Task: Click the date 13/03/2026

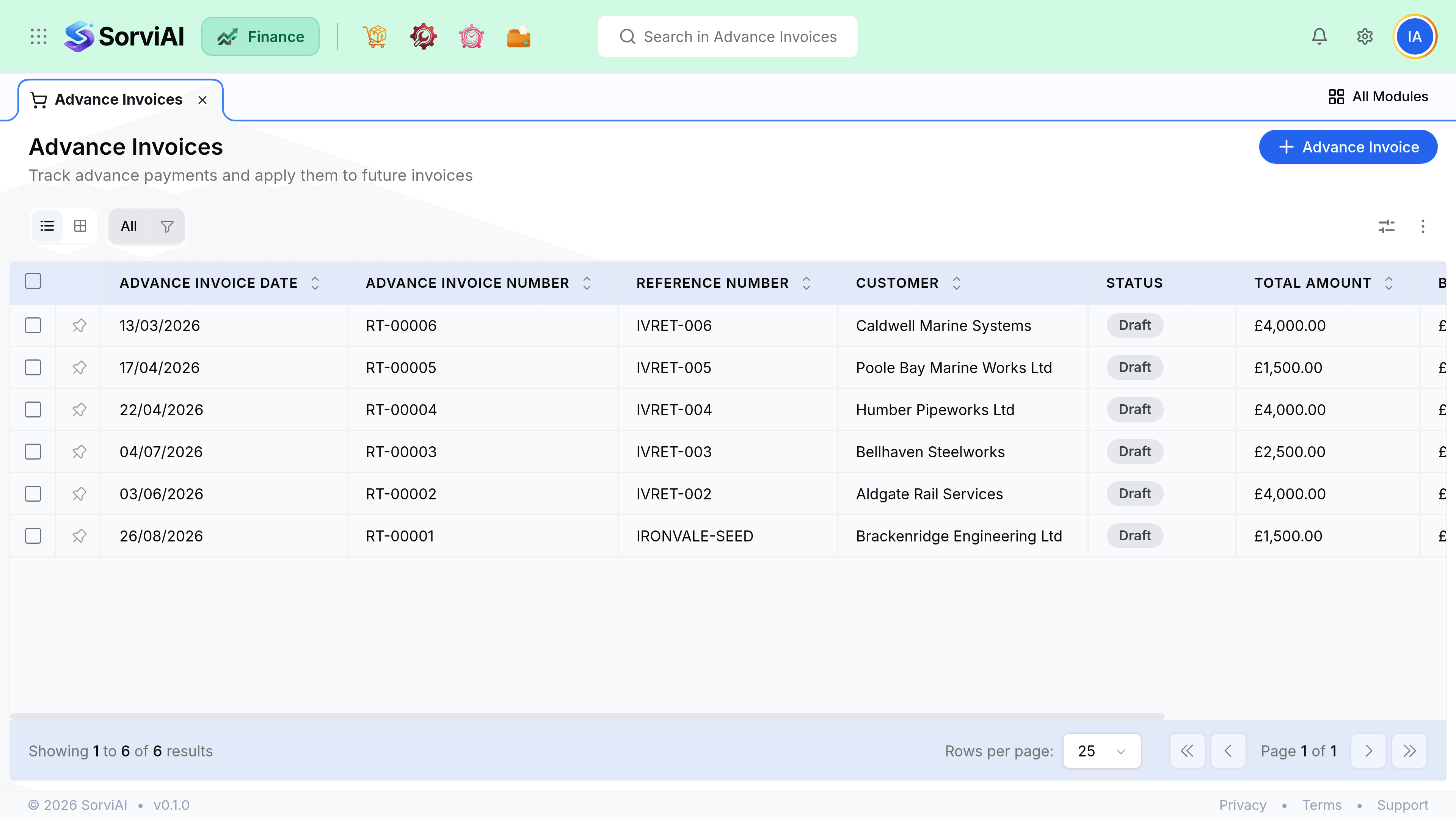Action: pos(159,326)
